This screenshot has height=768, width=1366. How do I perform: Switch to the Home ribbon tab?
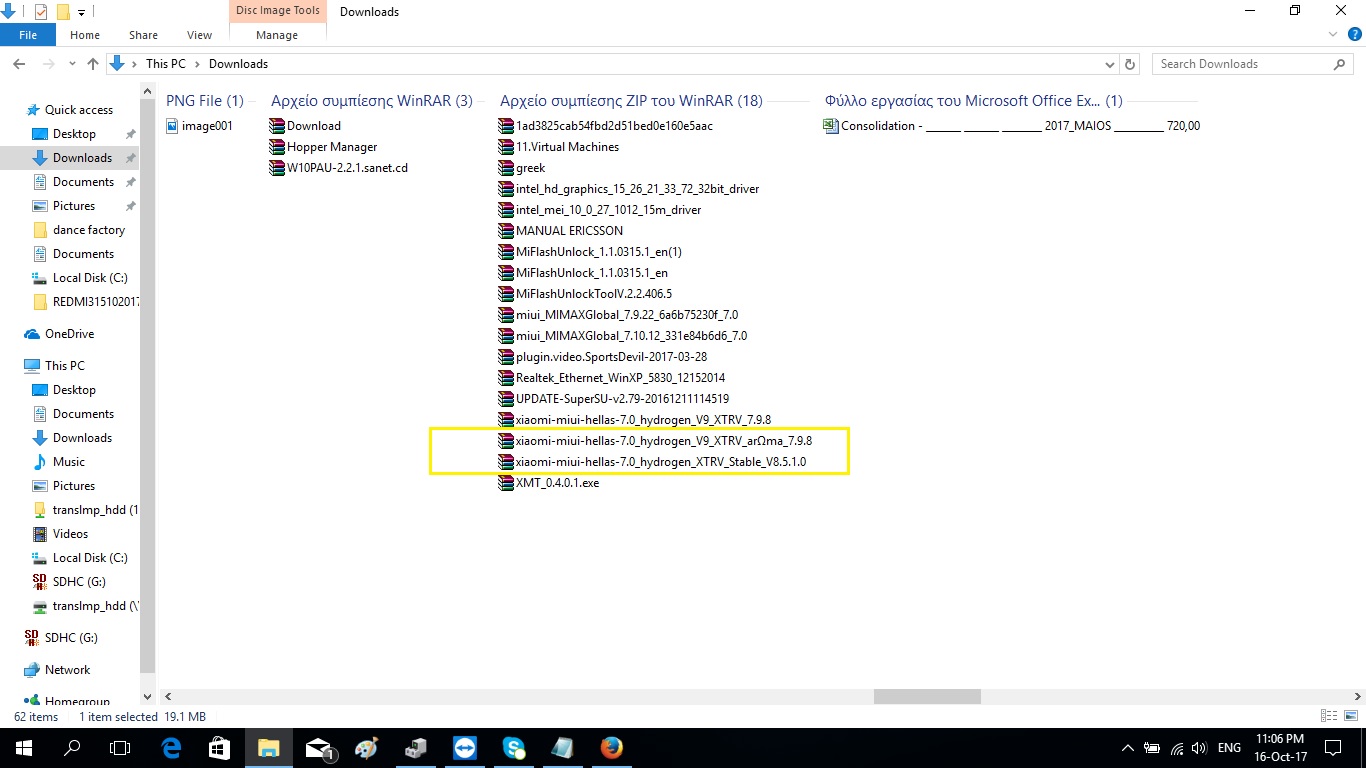point(85,35)
